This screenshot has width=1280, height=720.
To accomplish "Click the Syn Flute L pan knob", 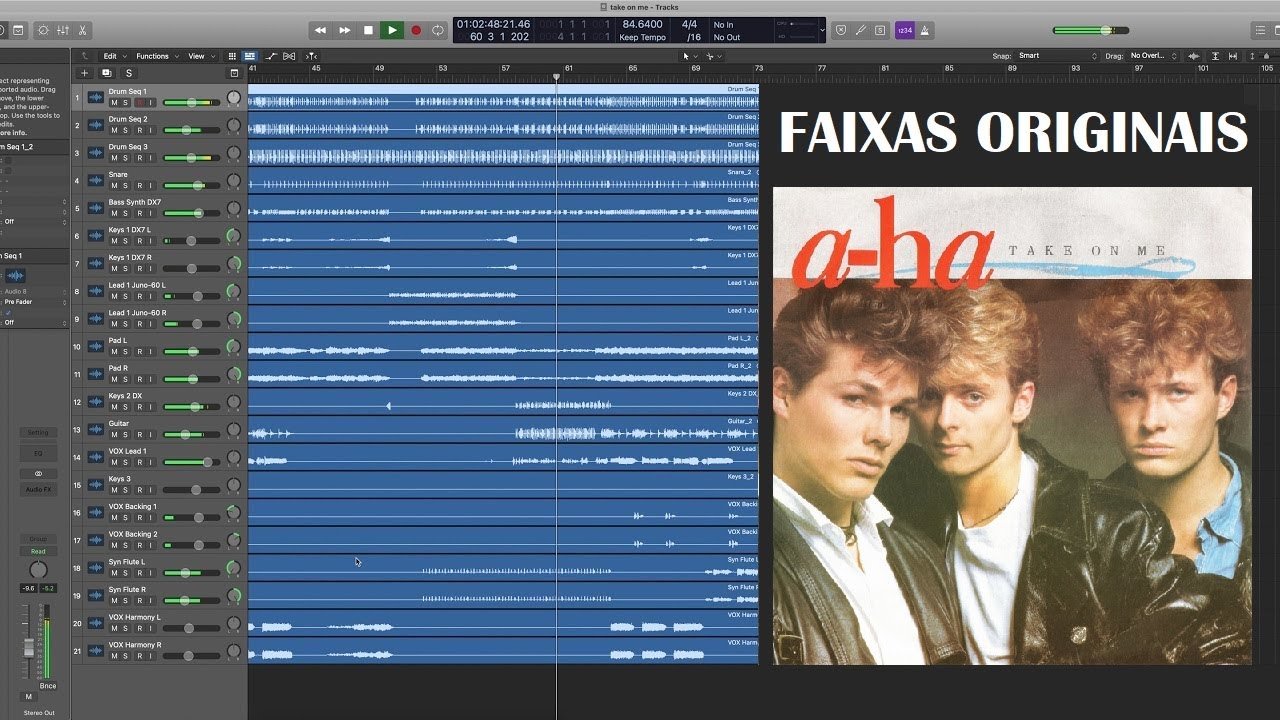I will click(233, 568).
